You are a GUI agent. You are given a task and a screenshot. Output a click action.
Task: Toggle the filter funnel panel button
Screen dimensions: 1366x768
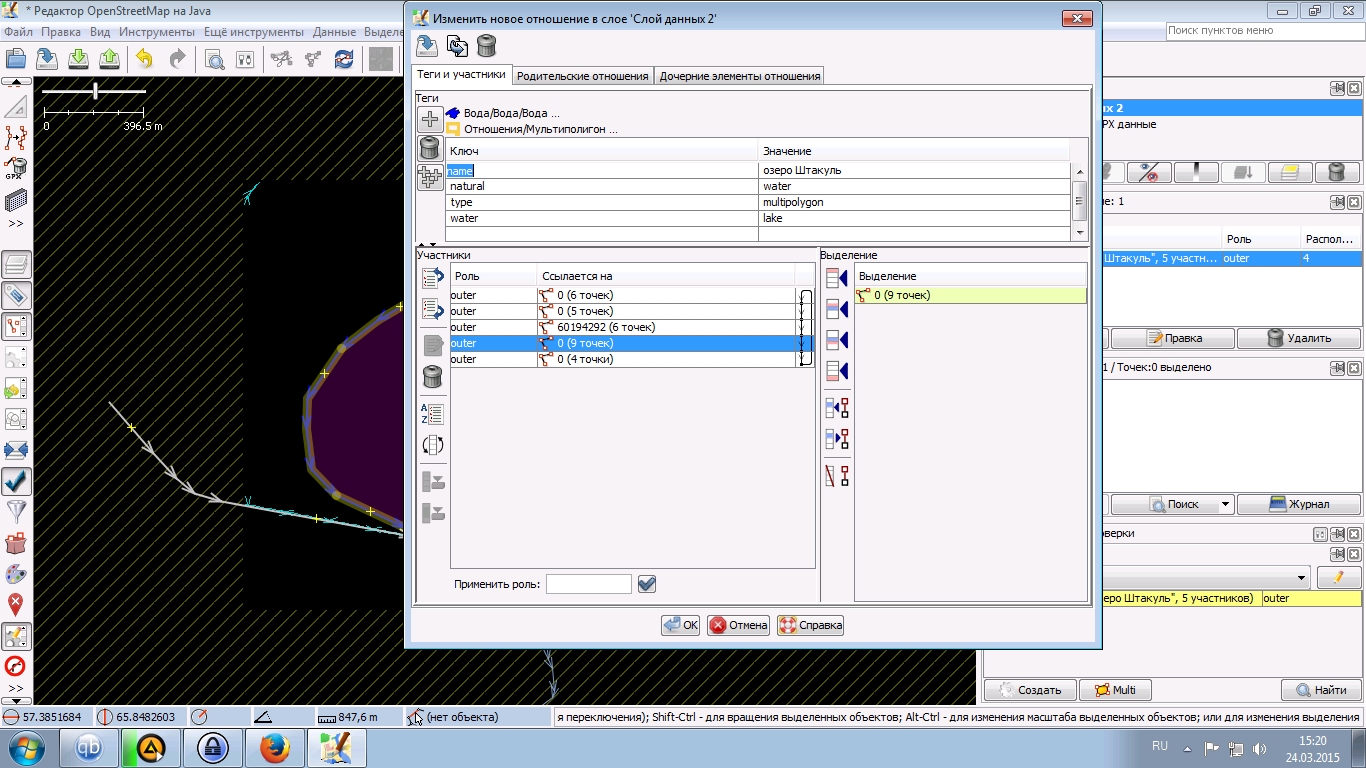click(x=17, y=512)
